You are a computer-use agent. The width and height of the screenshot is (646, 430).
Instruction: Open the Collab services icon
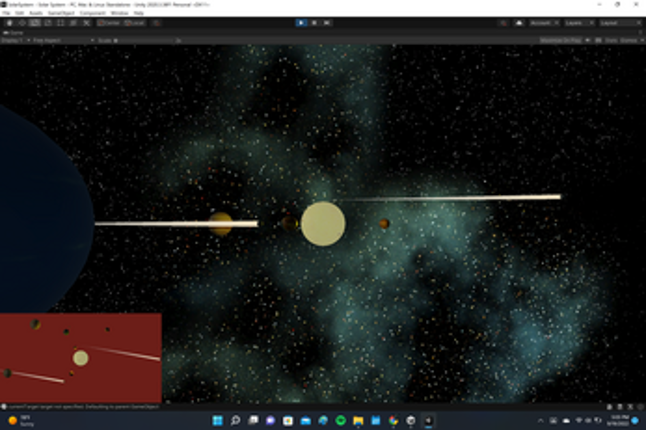(503, 23)
